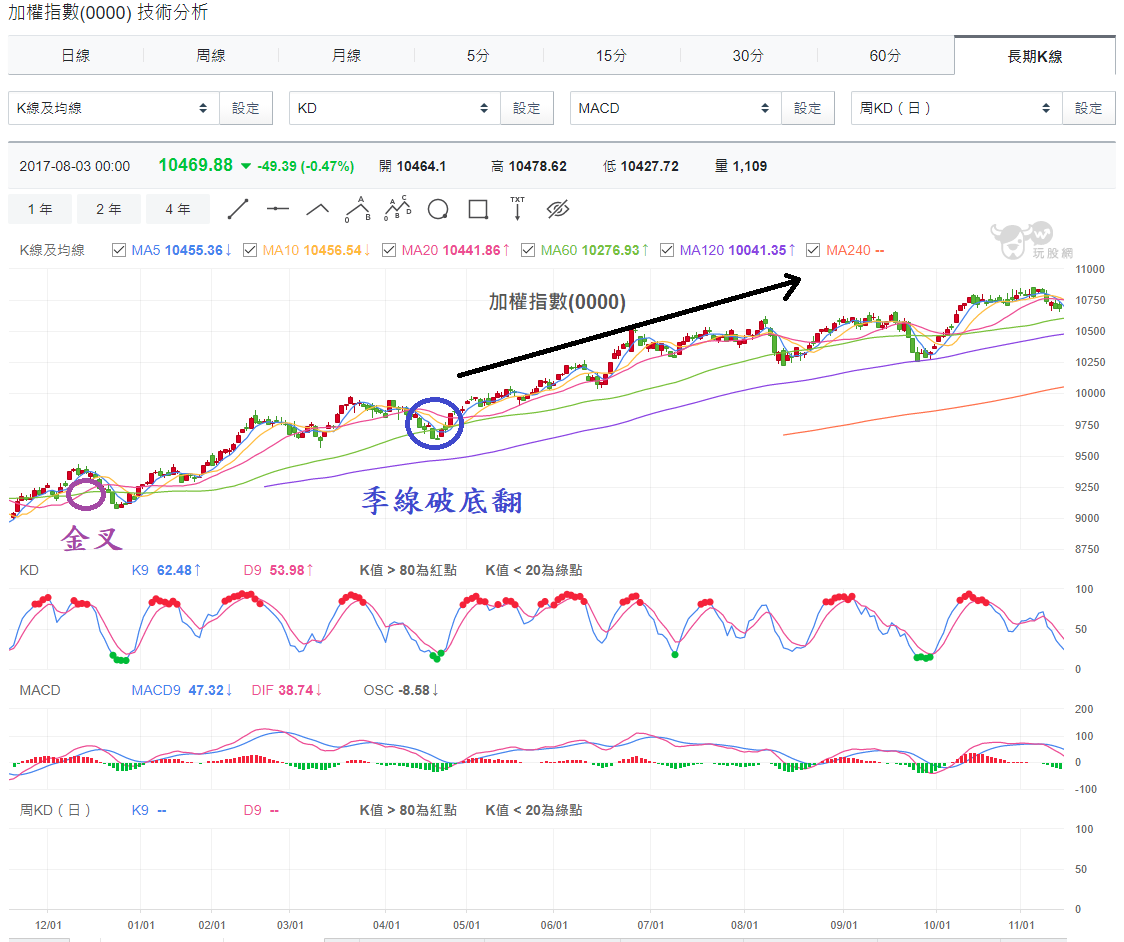The height and width of the screenshot is (942, 1124).
Task: Click the DIF 38.74 value
Action: click(286, 690)
